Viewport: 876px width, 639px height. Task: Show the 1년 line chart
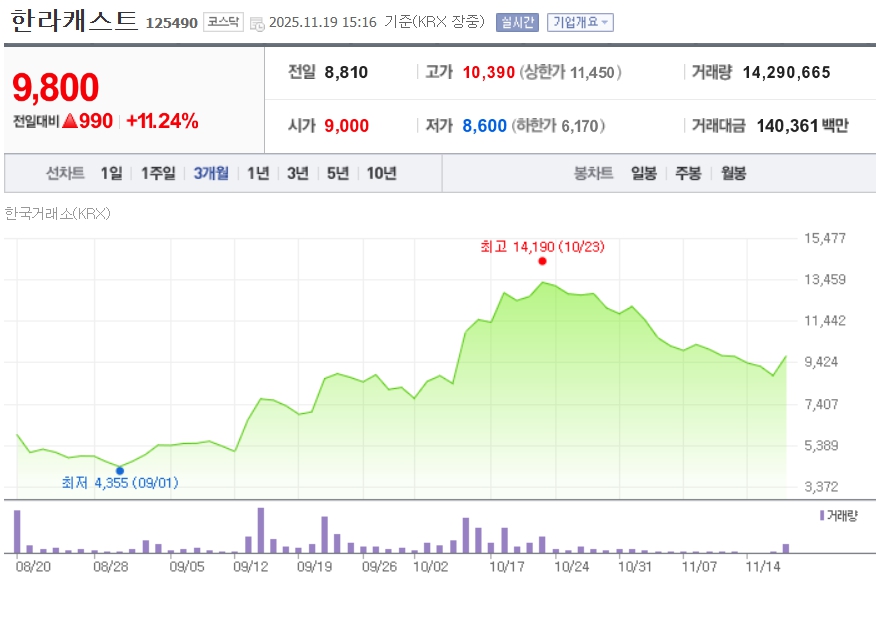(258, 173)
